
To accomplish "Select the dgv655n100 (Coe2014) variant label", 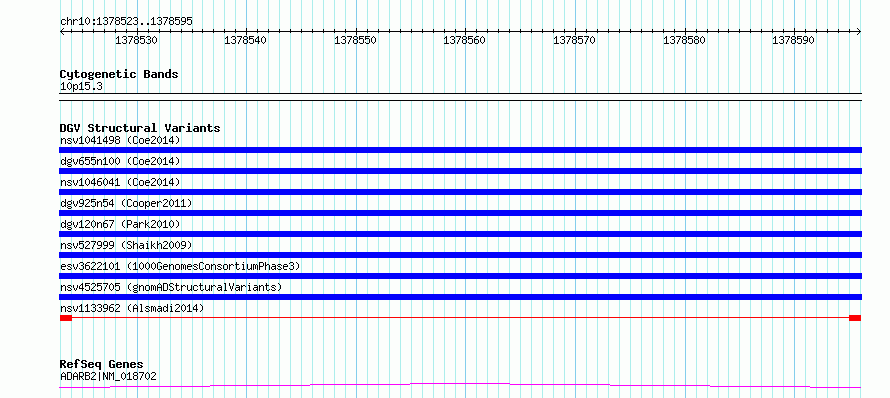I will [120, 161].
